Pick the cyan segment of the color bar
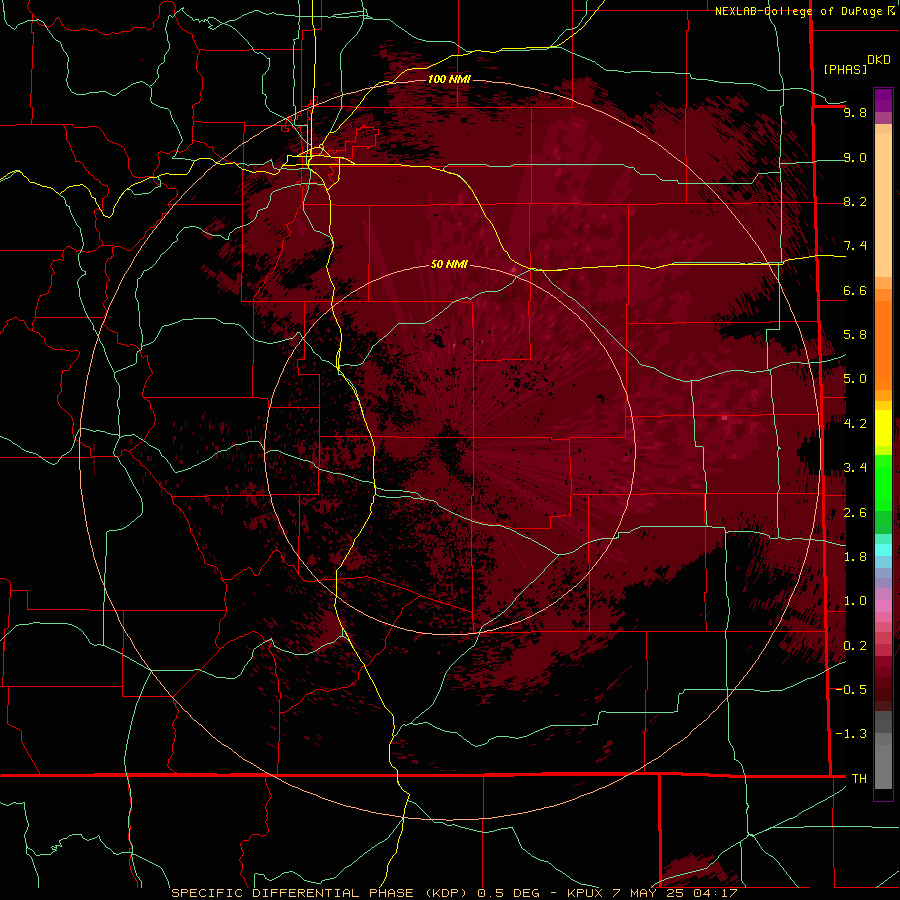 click(883, 550)
